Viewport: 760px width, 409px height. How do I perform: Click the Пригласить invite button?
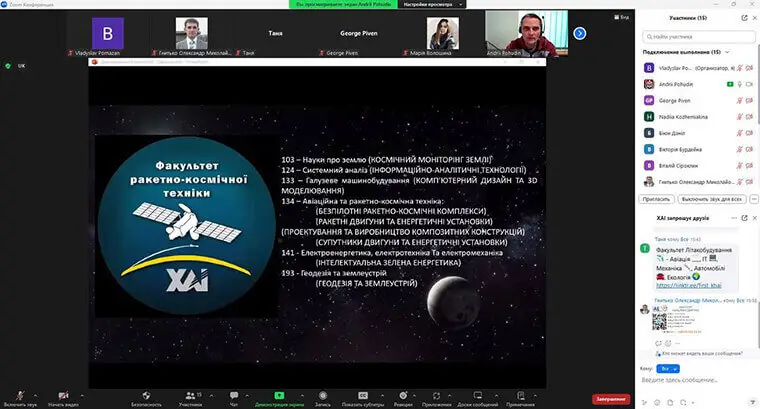[659, 199]
